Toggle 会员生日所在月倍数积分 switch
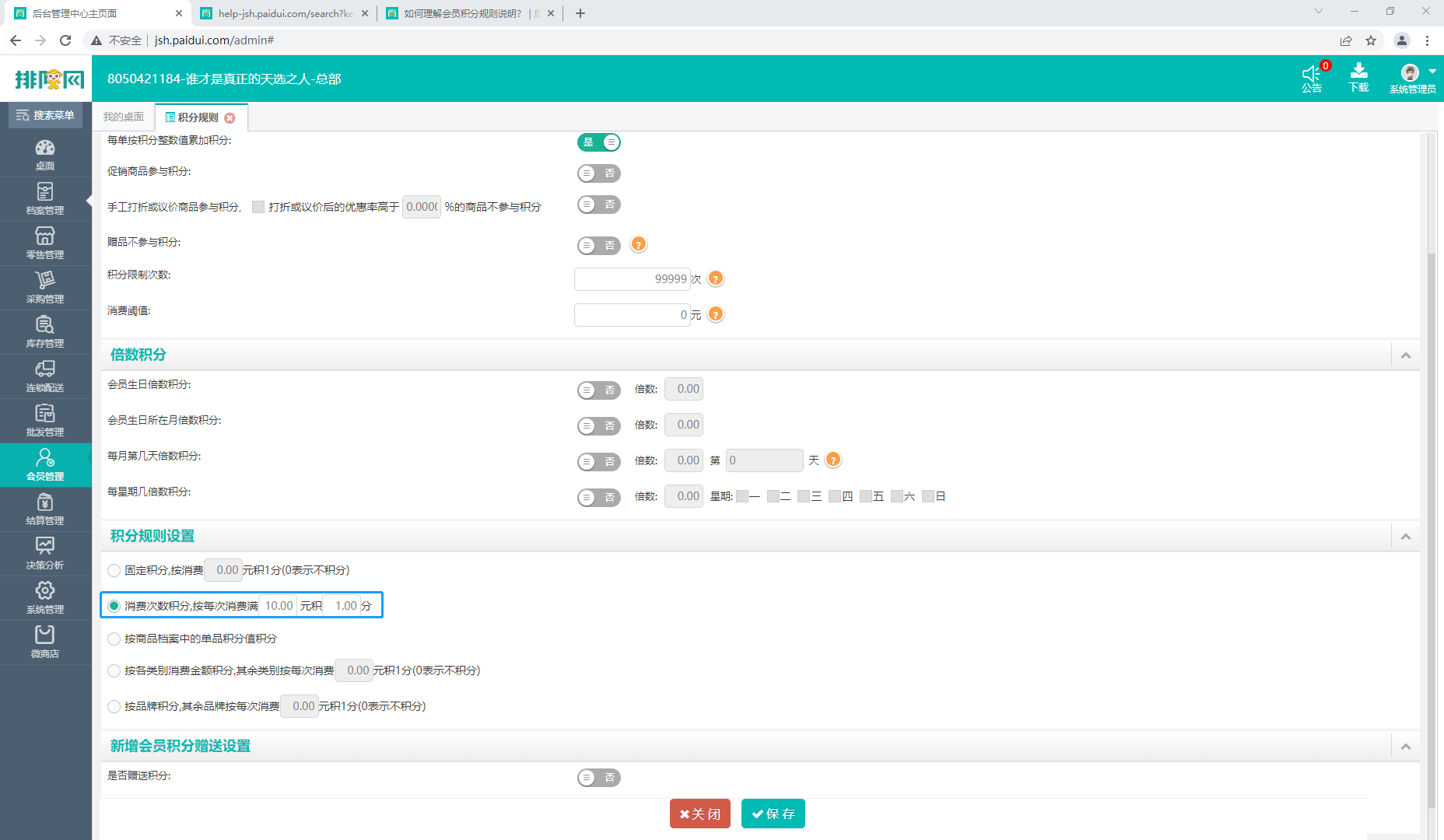1444x840 pixels. tap(599, 426)
